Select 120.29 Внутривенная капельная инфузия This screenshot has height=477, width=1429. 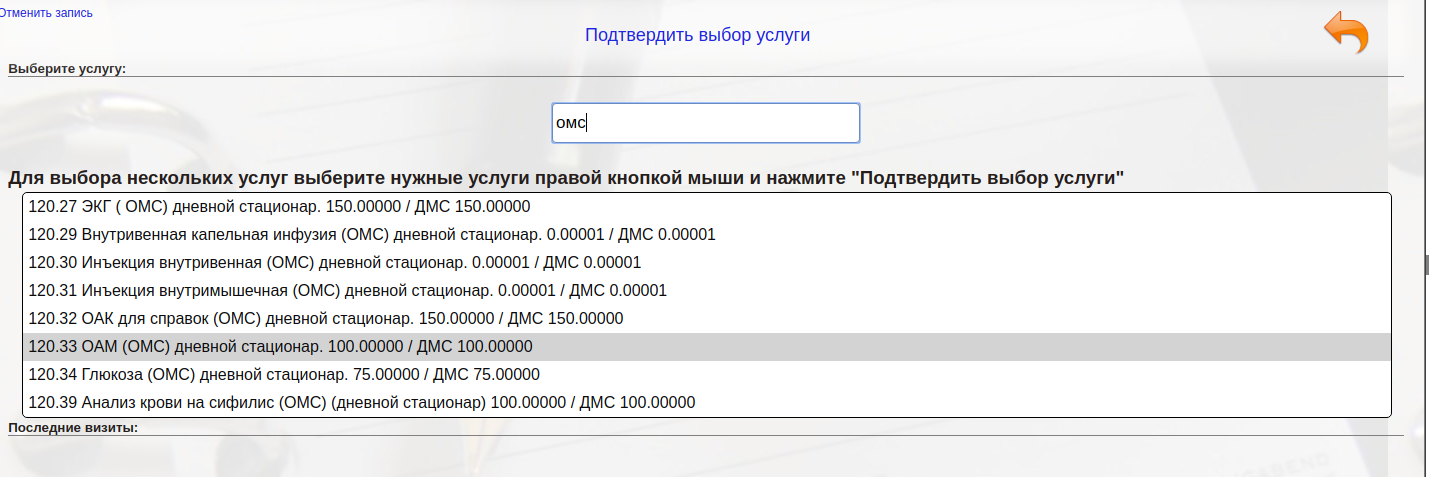371,235
